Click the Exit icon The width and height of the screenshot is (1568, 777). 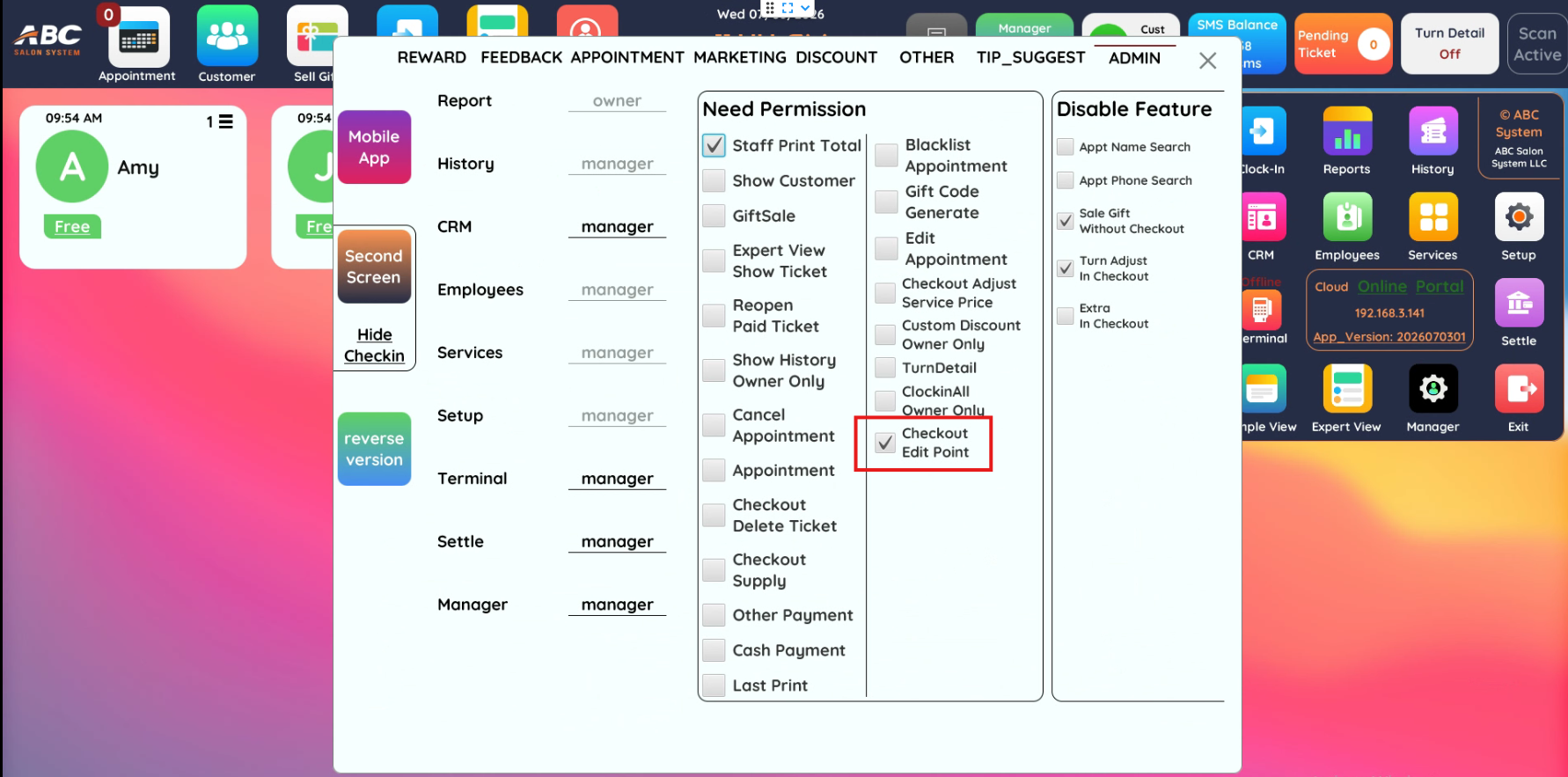1519,388
